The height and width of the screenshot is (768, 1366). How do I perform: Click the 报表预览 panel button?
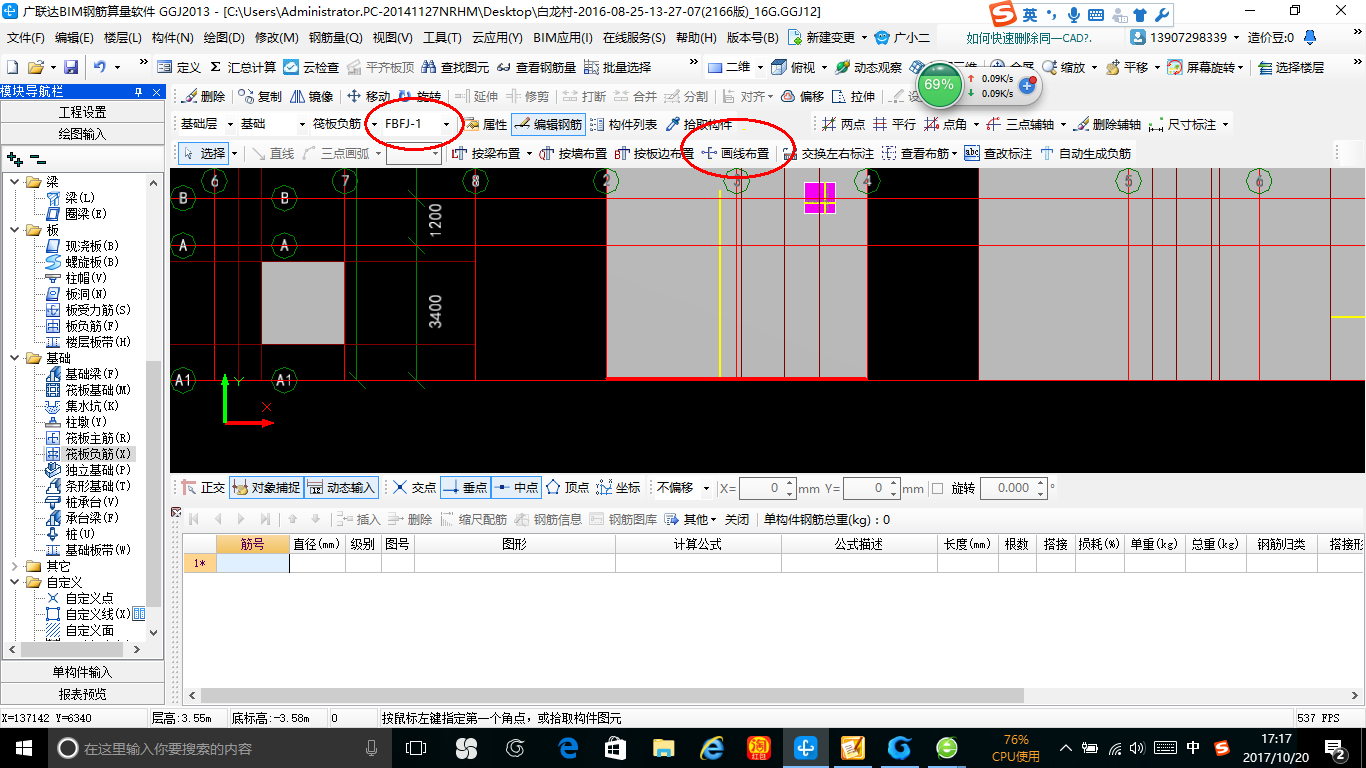coord(82,694)
